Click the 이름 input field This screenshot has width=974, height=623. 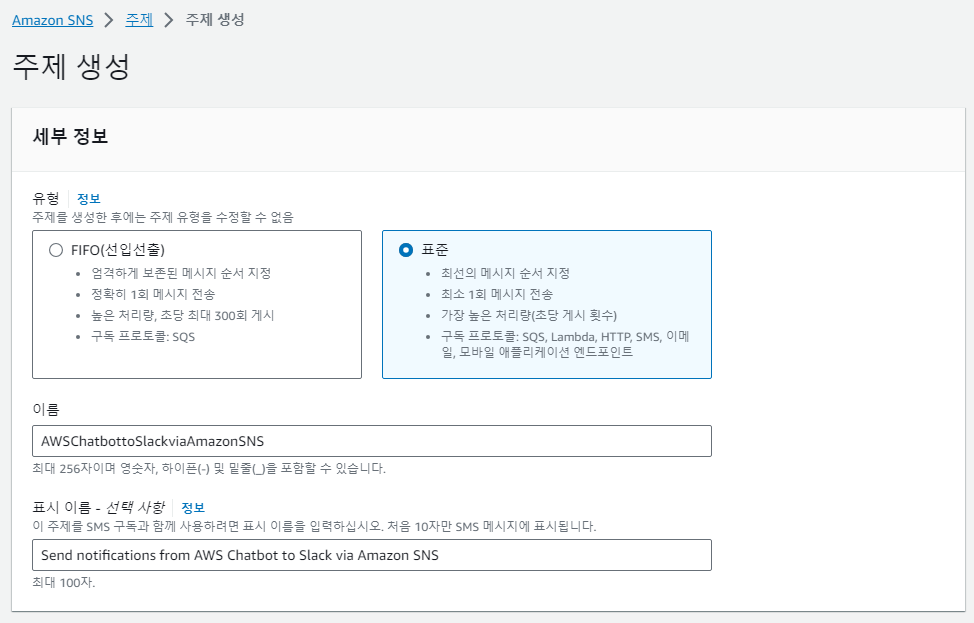click(371, 441)
